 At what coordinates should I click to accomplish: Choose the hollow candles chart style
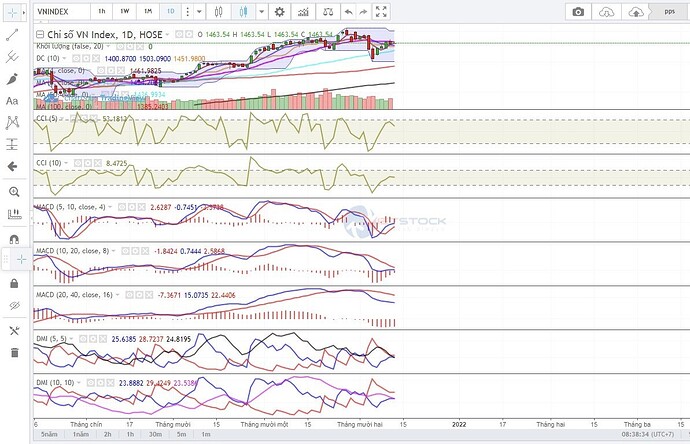[x=218, y=12]
